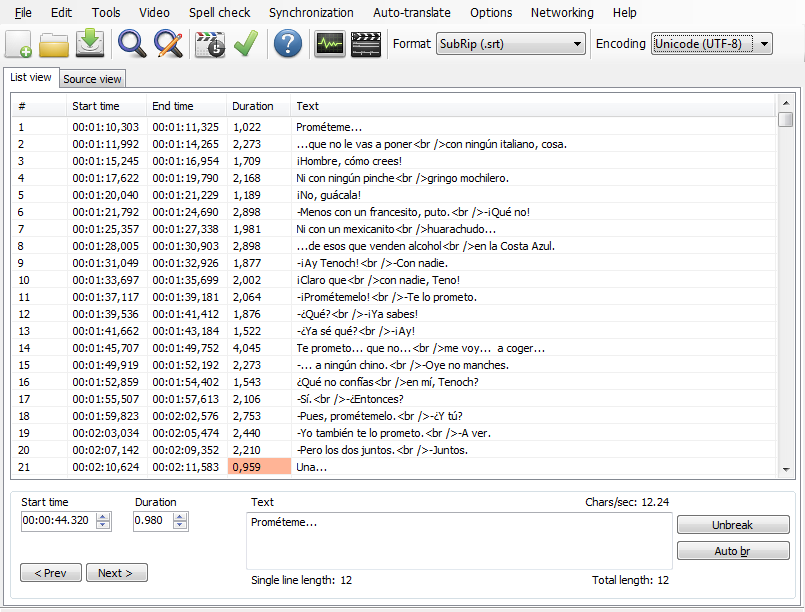This screenshot has width=805, height=612.
Task: Select row 5 '¡No, guácala!'
Action: pos(328,195)
